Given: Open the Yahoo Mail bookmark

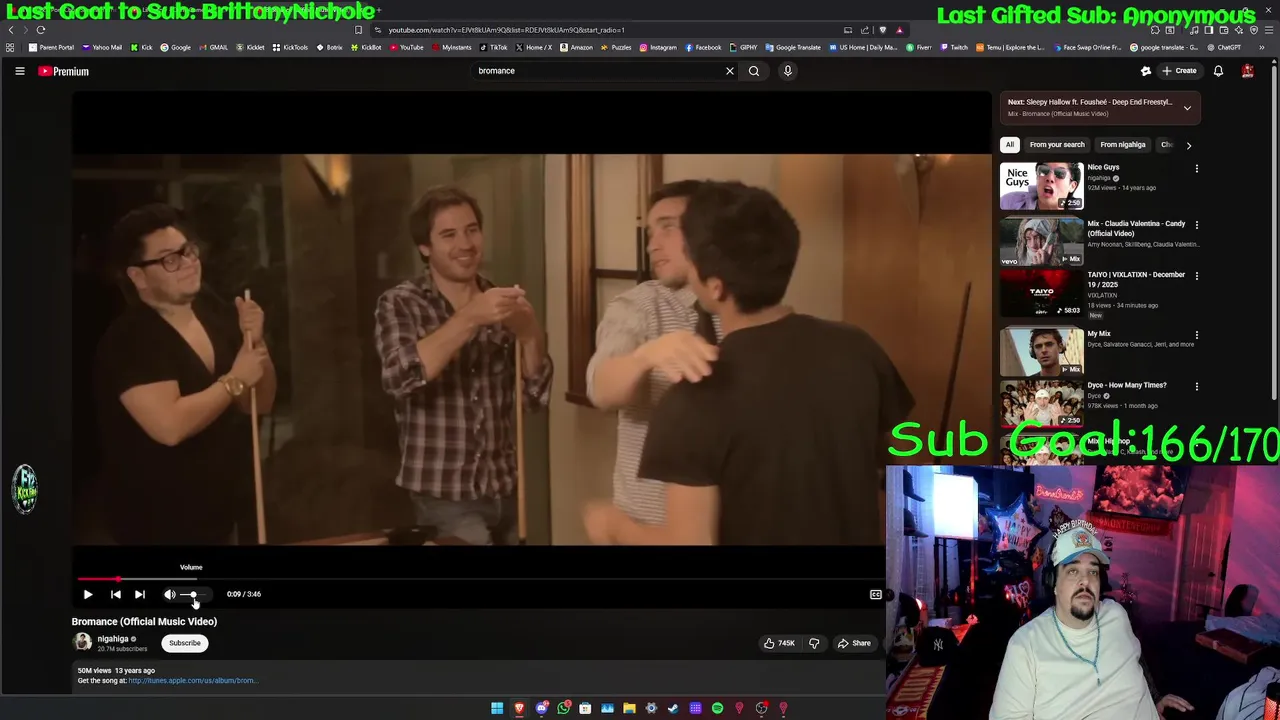Looking at the screenshot, I should click(102, 47).
